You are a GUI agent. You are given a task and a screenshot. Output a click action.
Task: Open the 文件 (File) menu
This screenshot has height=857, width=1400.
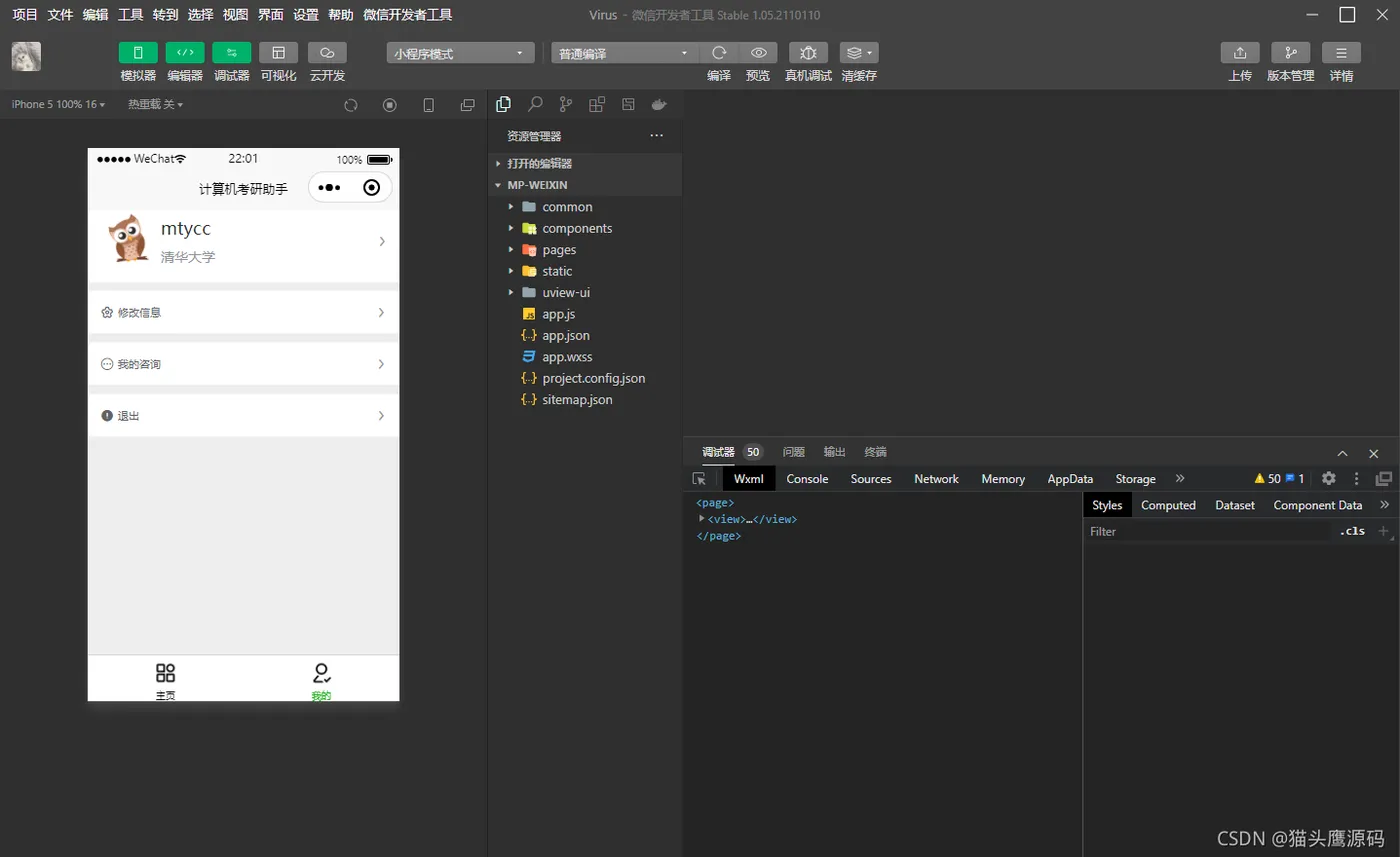coord(60,15)
